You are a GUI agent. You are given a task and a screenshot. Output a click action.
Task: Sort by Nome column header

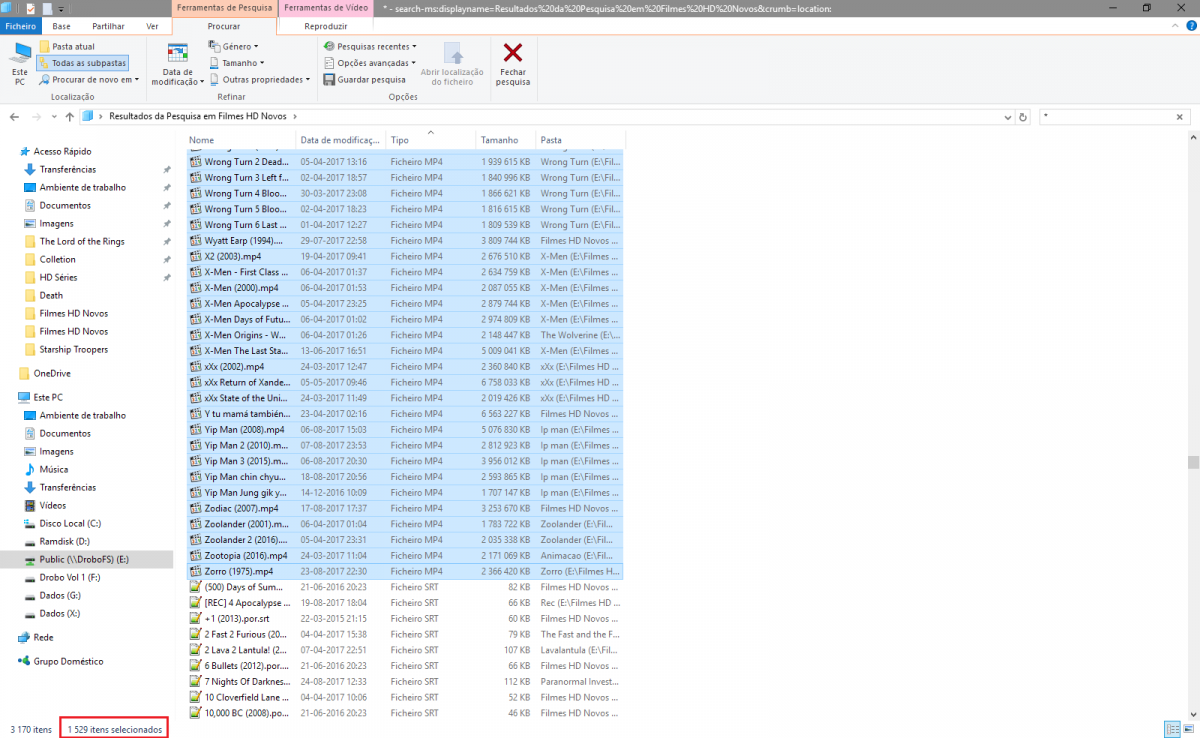click(240, 140)
